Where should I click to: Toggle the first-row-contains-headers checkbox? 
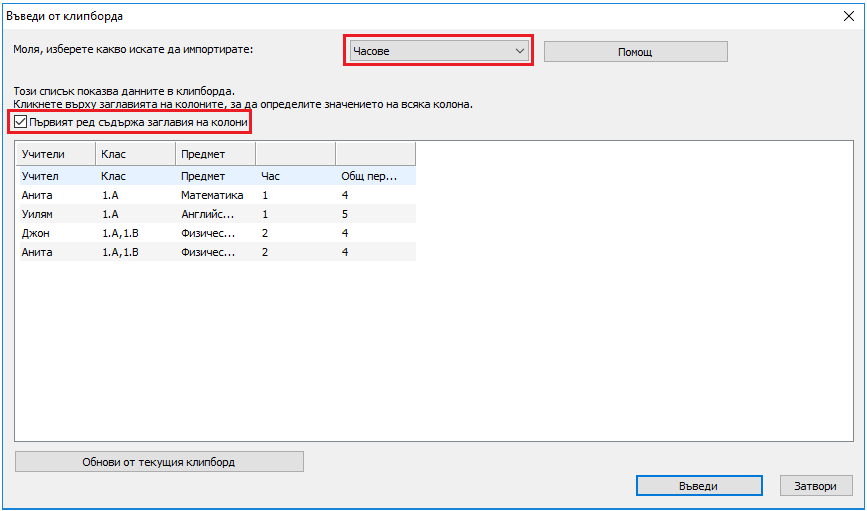pos(22,122)
